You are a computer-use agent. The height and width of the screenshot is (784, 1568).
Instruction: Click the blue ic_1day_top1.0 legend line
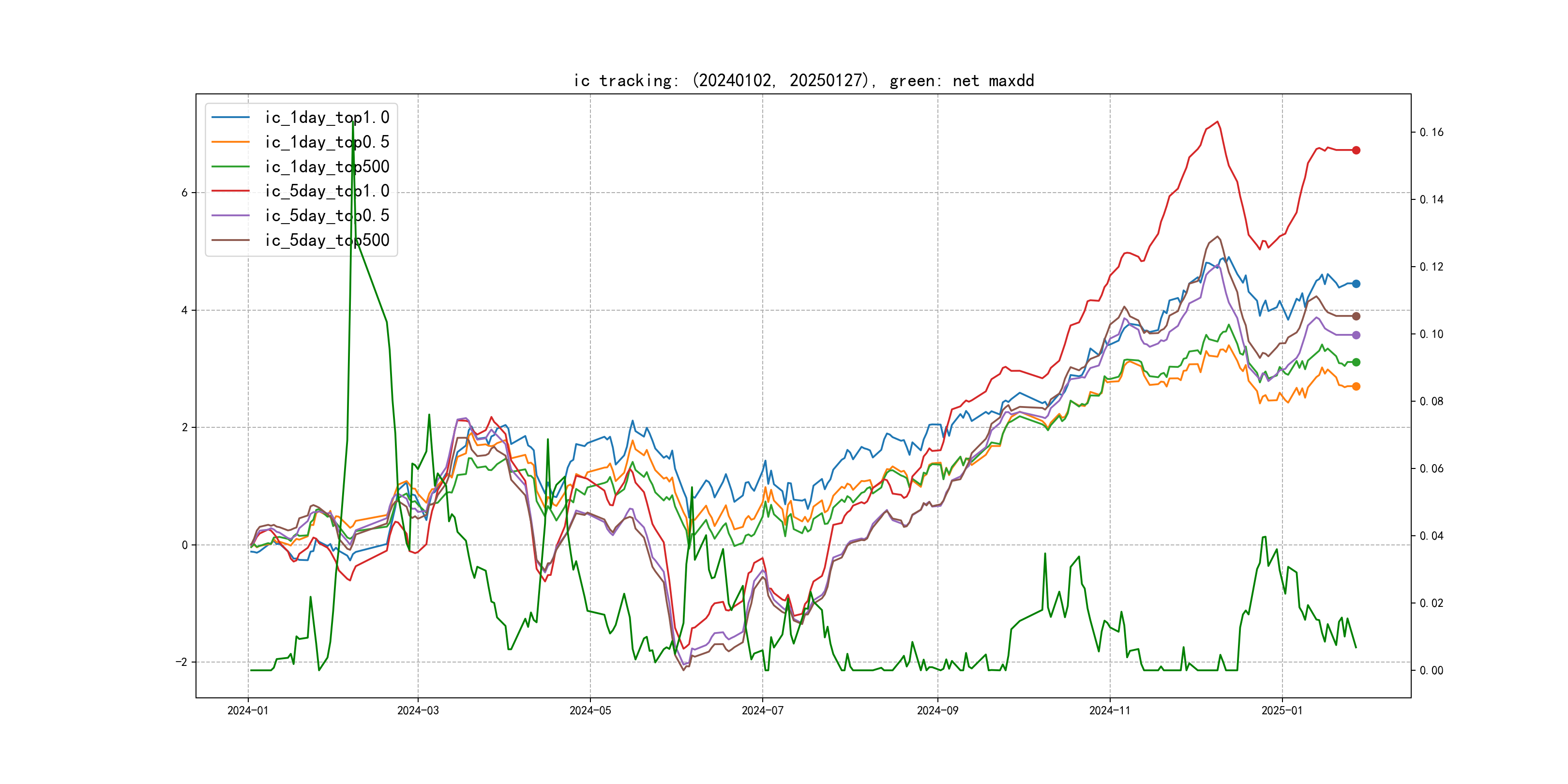coord(230,118)
